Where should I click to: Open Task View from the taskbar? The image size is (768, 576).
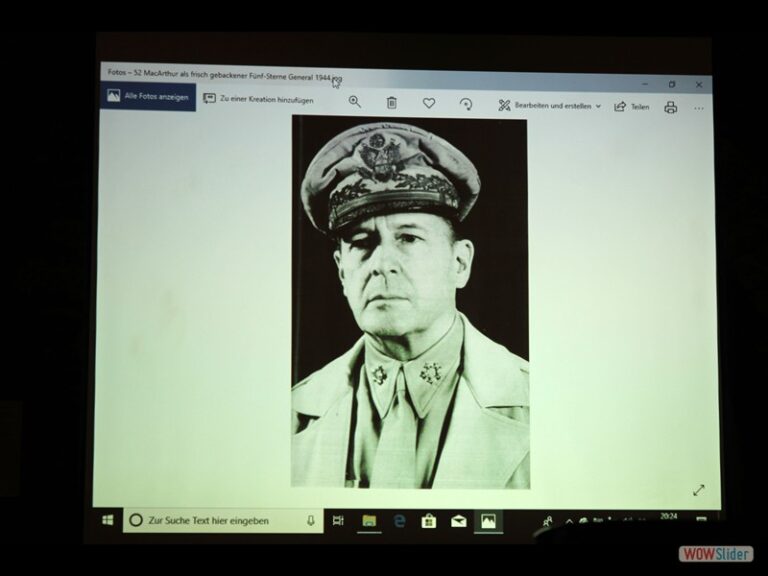tap(338, 520)
